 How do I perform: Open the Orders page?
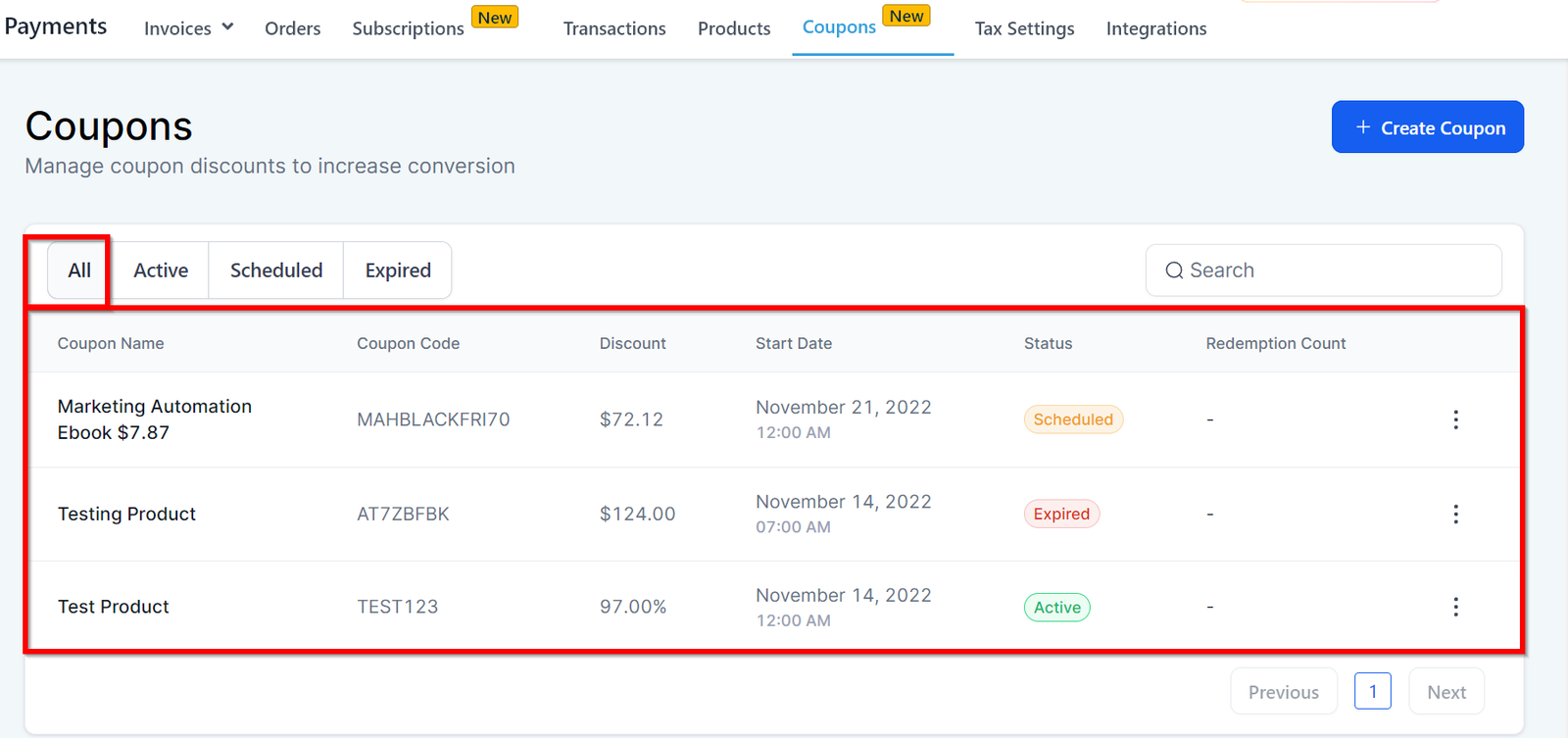coord(292,28)
